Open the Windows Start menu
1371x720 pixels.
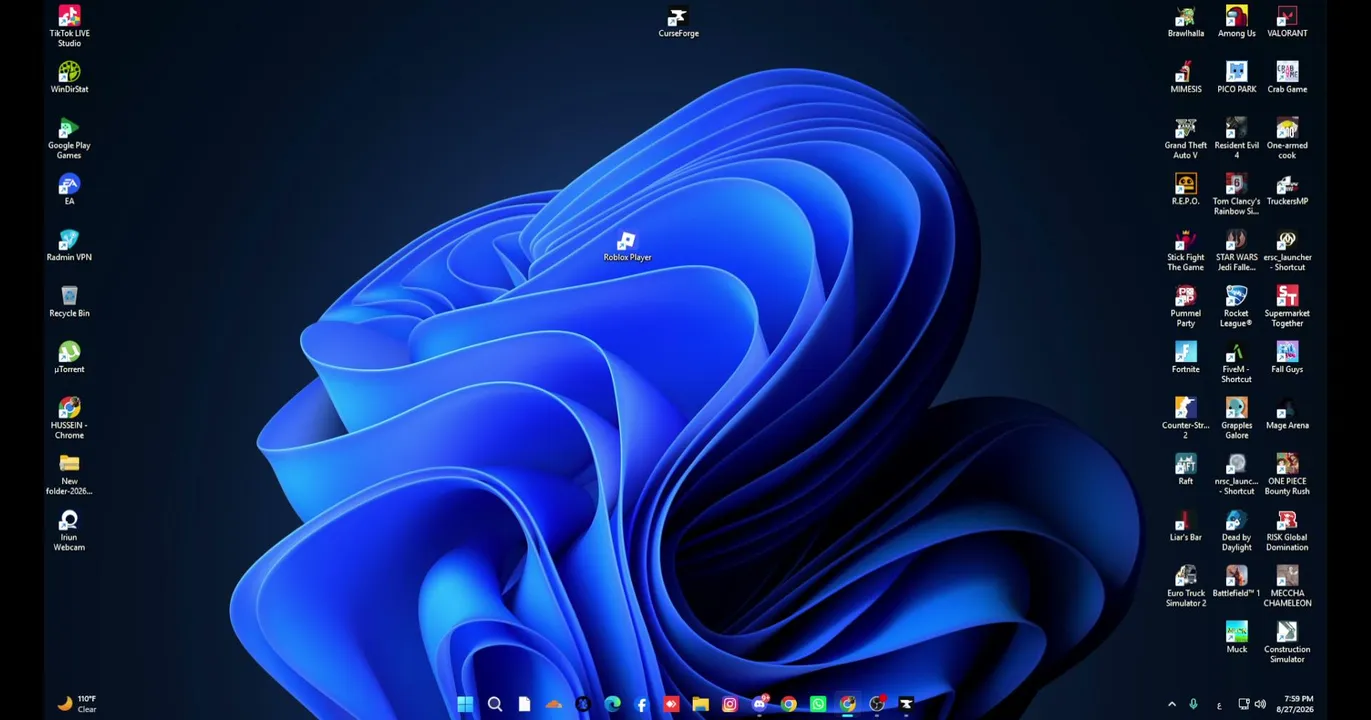coord(465,704)
